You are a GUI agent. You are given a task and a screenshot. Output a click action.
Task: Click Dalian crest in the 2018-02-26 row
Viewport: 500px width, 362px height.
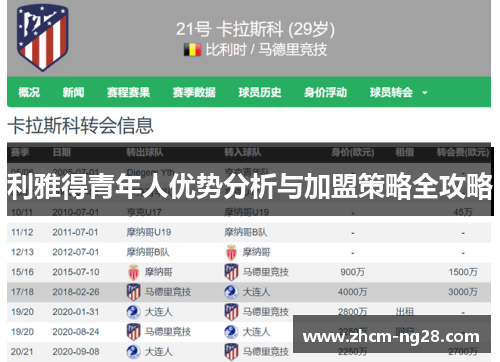(231, 292)
